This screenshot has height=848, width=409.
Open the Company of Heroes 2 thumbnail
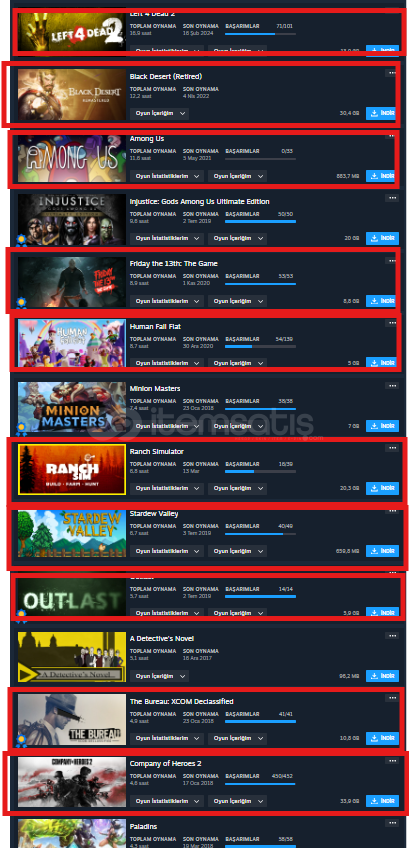(72, 783)
